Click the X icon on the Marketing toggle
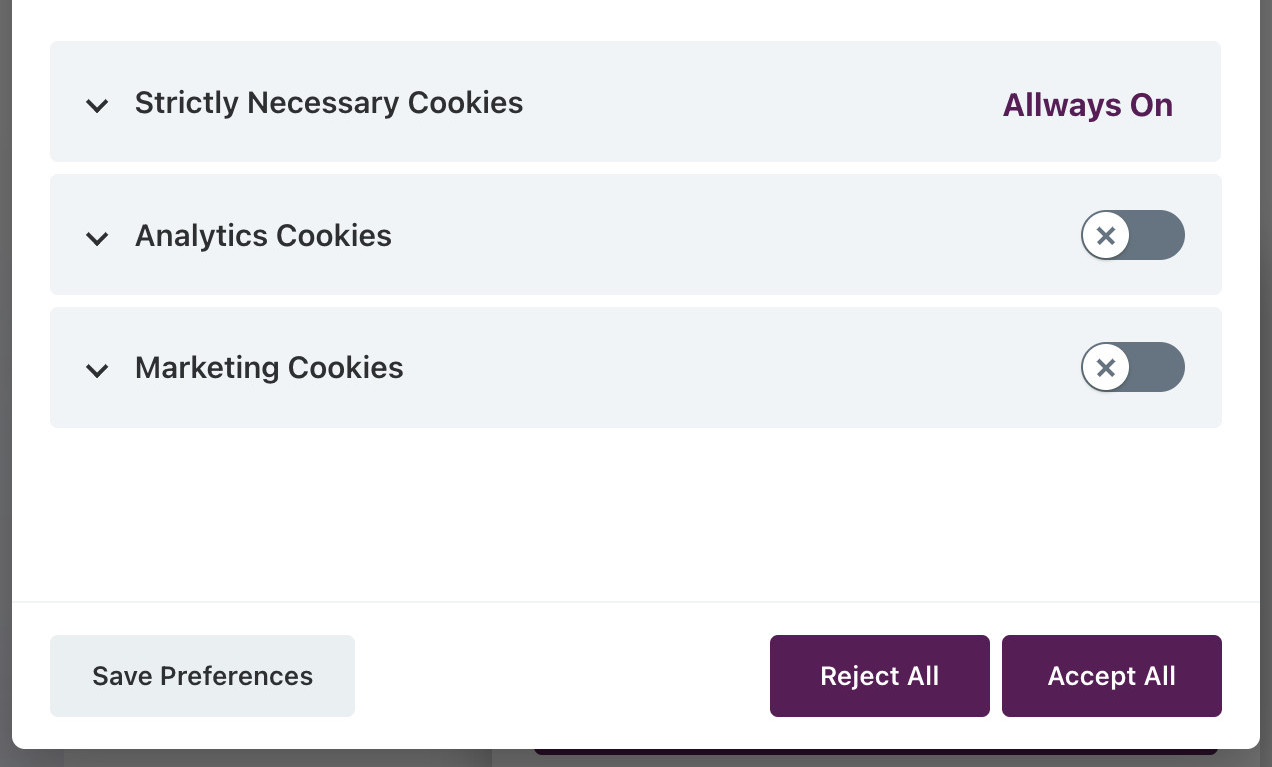 [x=1106, y=367]
